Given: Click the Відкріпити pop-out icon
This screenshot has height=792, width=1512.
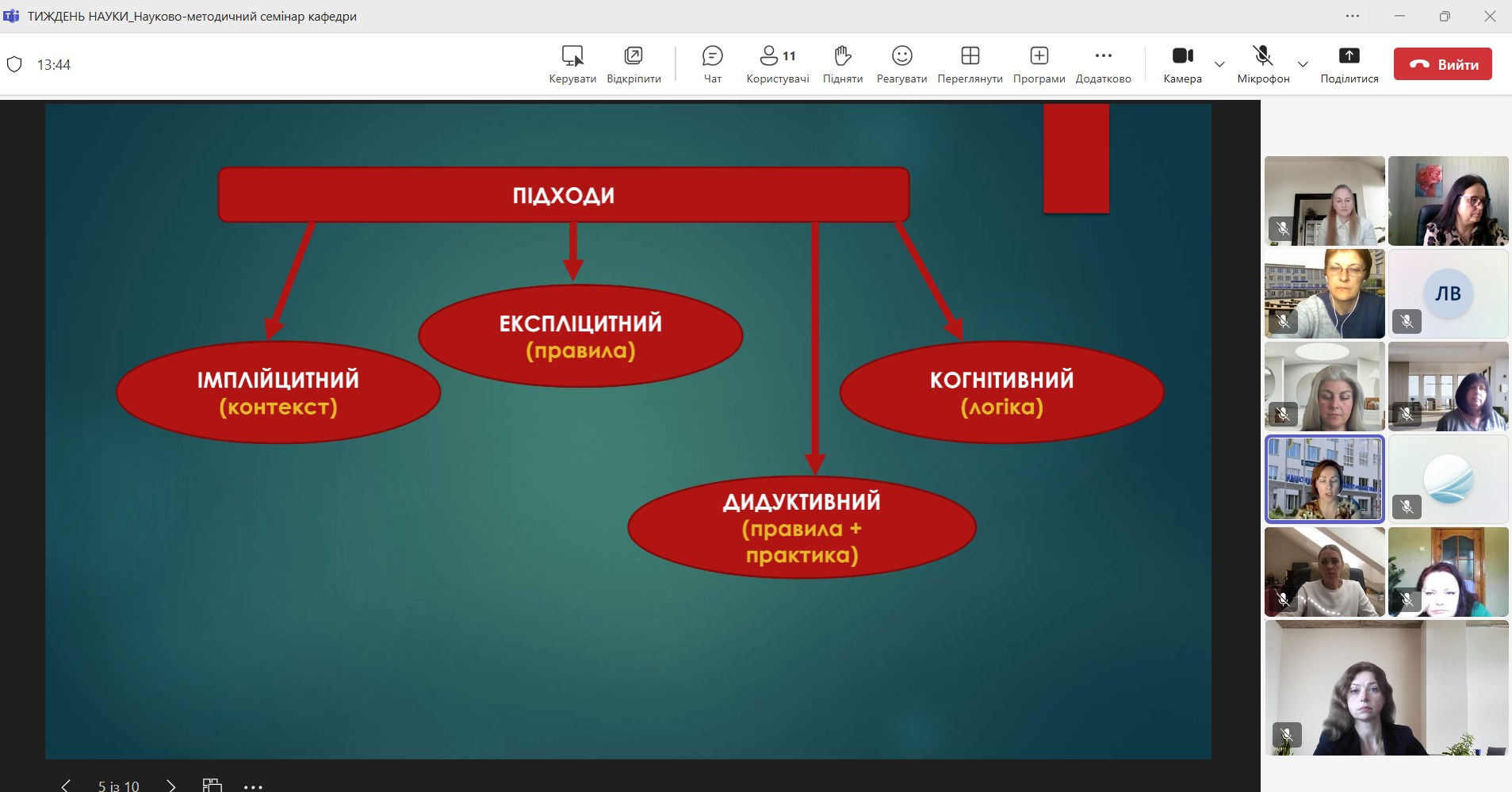Looking at the screenshot, I should tap(634, 63).
